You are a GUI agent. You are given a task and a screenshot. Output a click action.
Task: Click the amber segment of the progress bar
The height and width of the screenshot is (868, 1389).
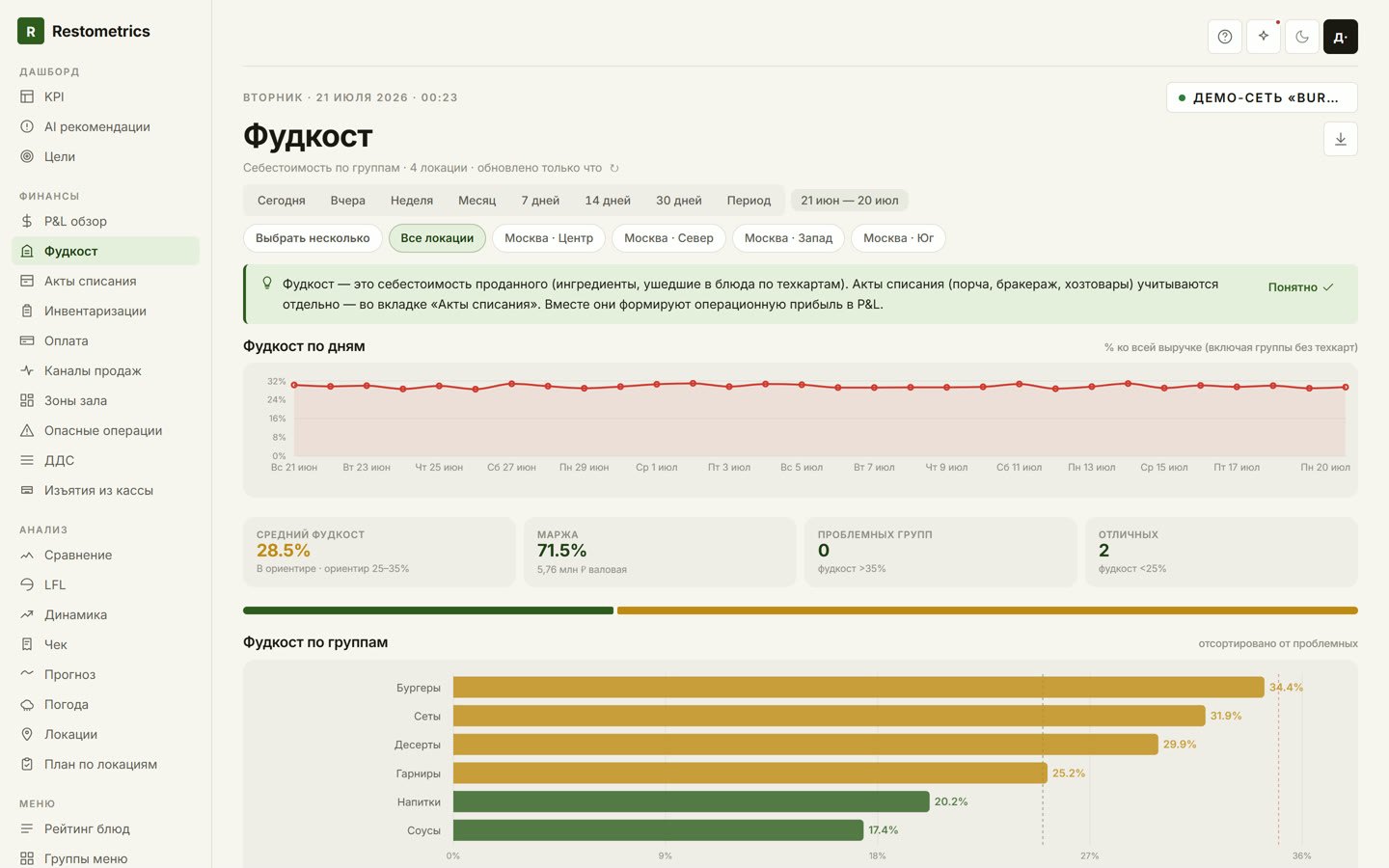(988, 610)
